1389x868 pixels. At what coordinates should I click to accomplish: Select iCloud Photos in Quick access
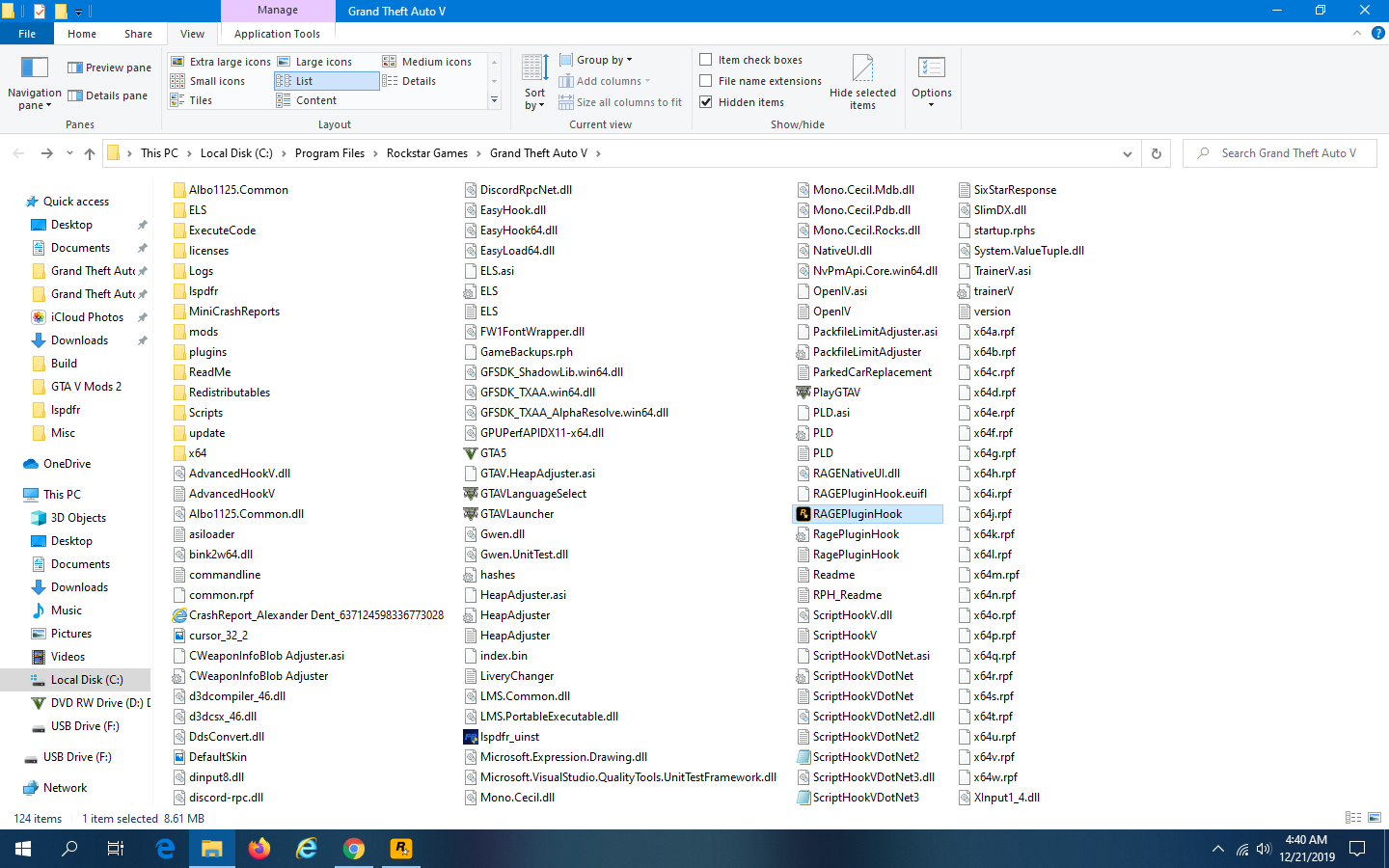click(87, 317)
